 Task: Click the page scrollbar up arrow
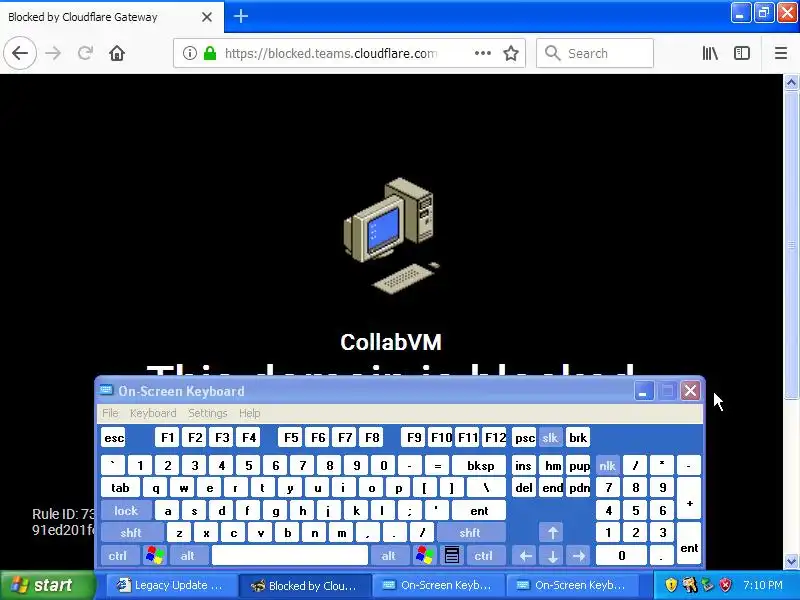[x=791, y=82]
